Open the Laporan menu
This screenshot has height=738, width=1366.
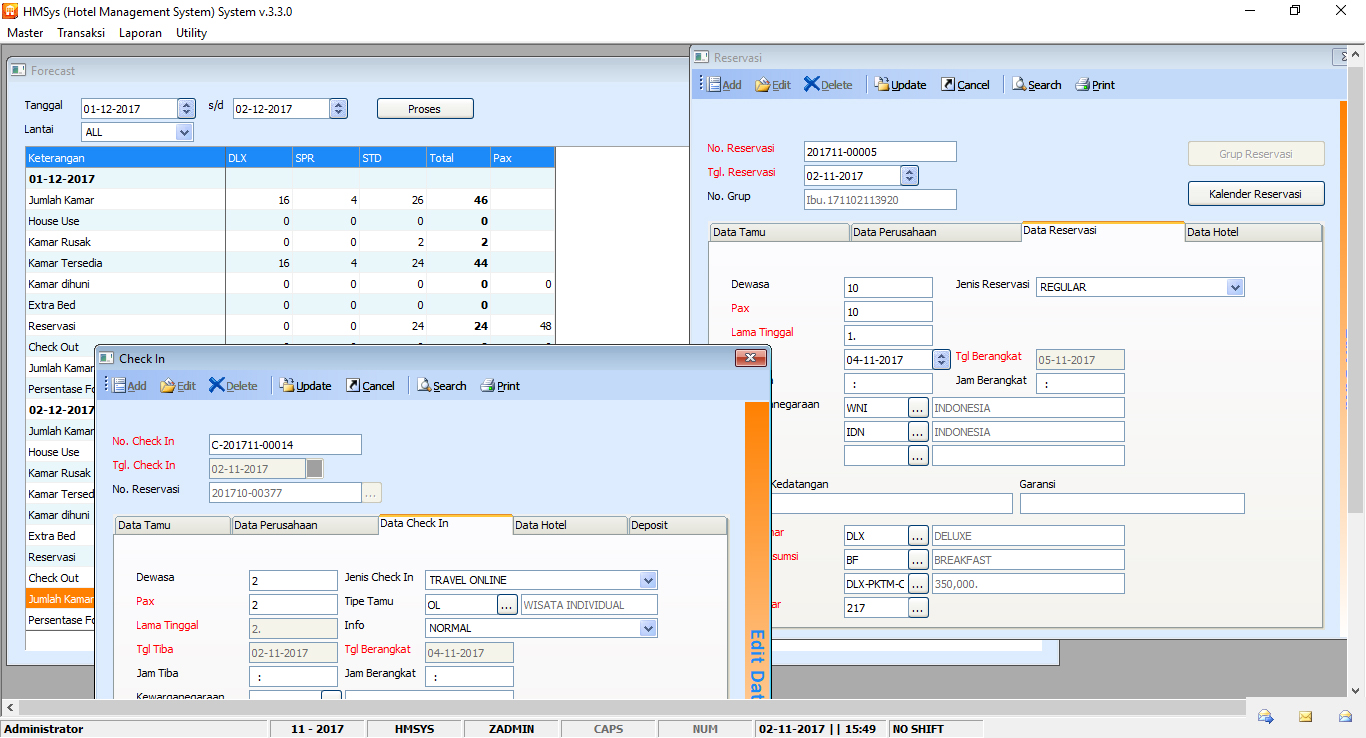tap(141, 33)
